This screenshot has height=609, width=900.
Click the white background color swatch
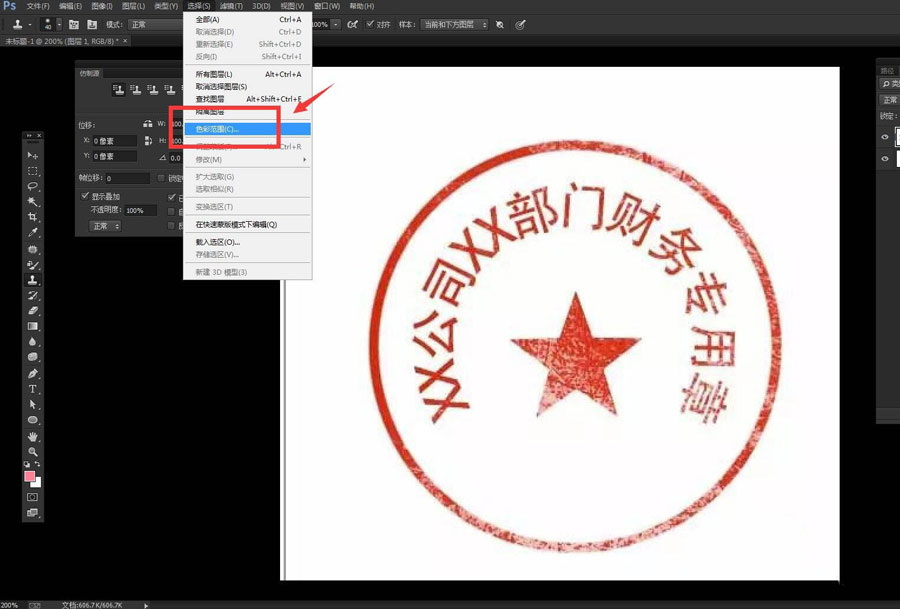(37, 484)
